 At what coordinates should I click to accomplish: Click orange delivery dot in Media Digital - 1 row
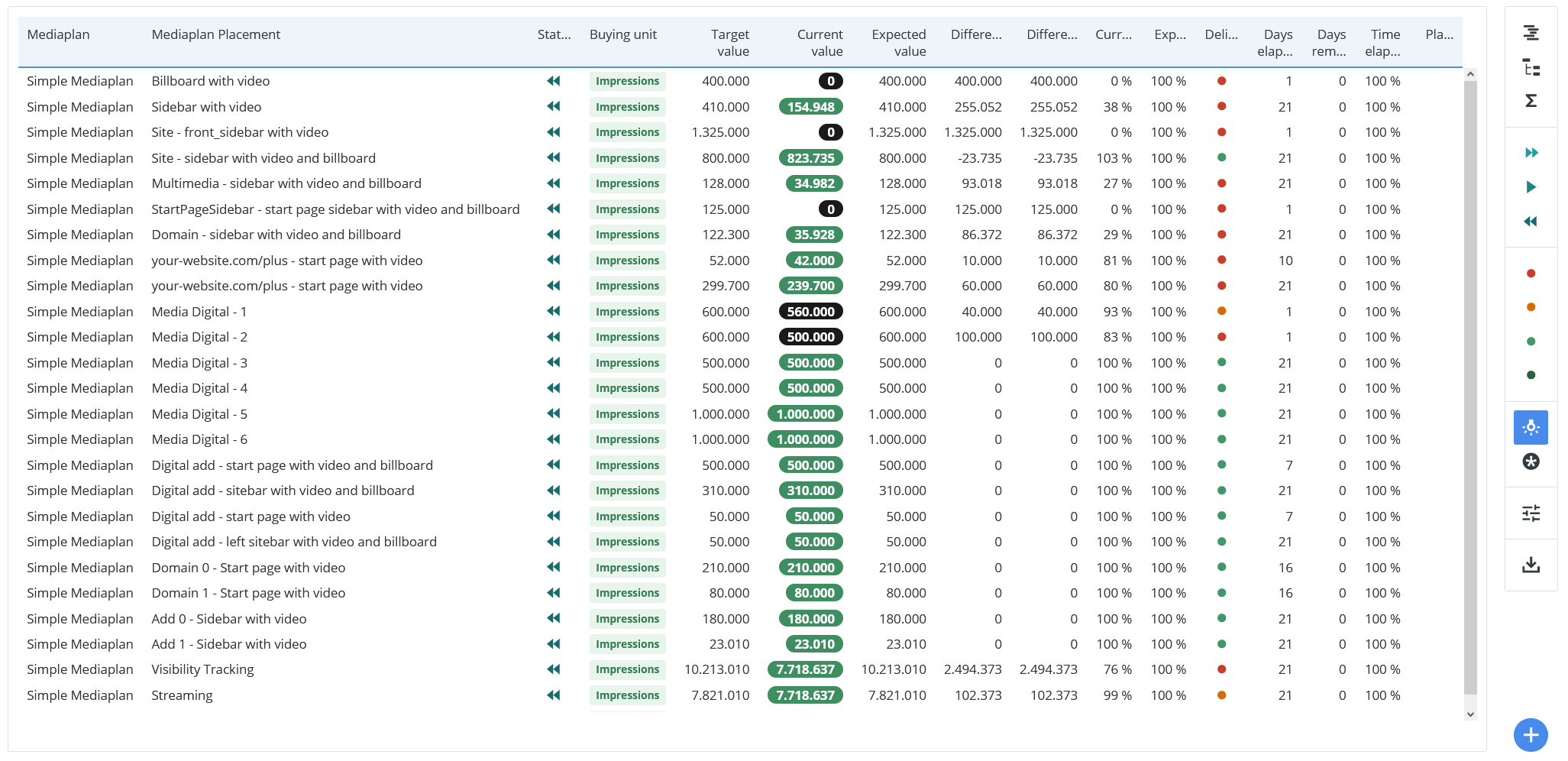1221,312
